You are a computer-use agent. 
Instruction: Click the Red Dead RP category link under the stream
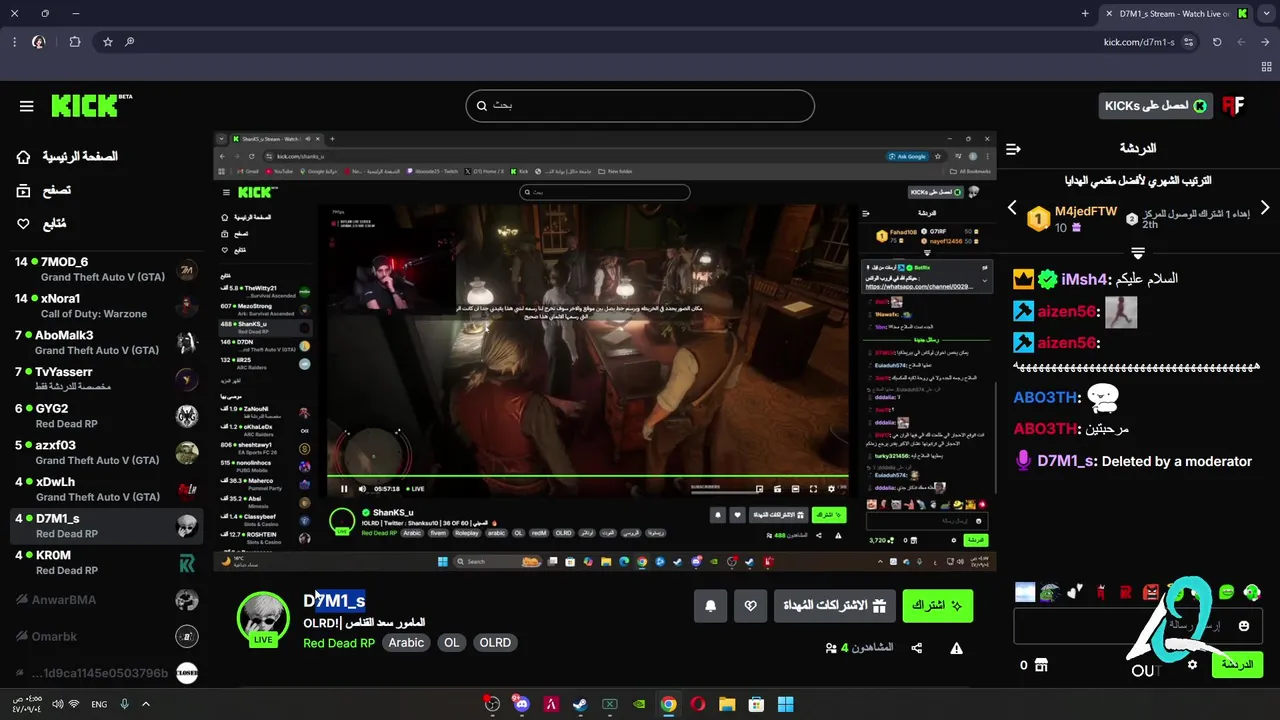[x=339, y=643]
